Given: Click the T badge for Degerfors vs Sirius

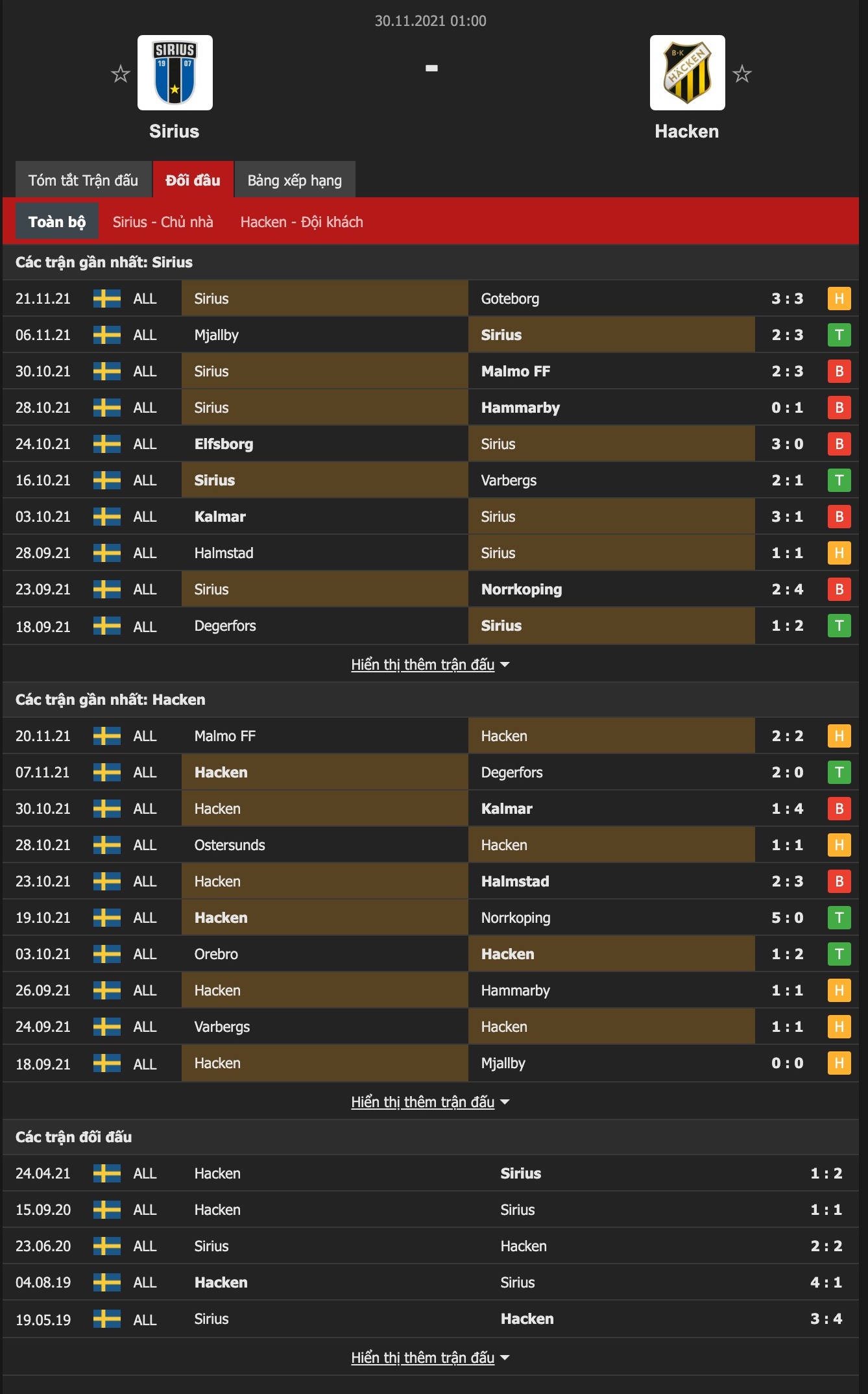Looking at the screenshot, I should [x=839, y=626].
